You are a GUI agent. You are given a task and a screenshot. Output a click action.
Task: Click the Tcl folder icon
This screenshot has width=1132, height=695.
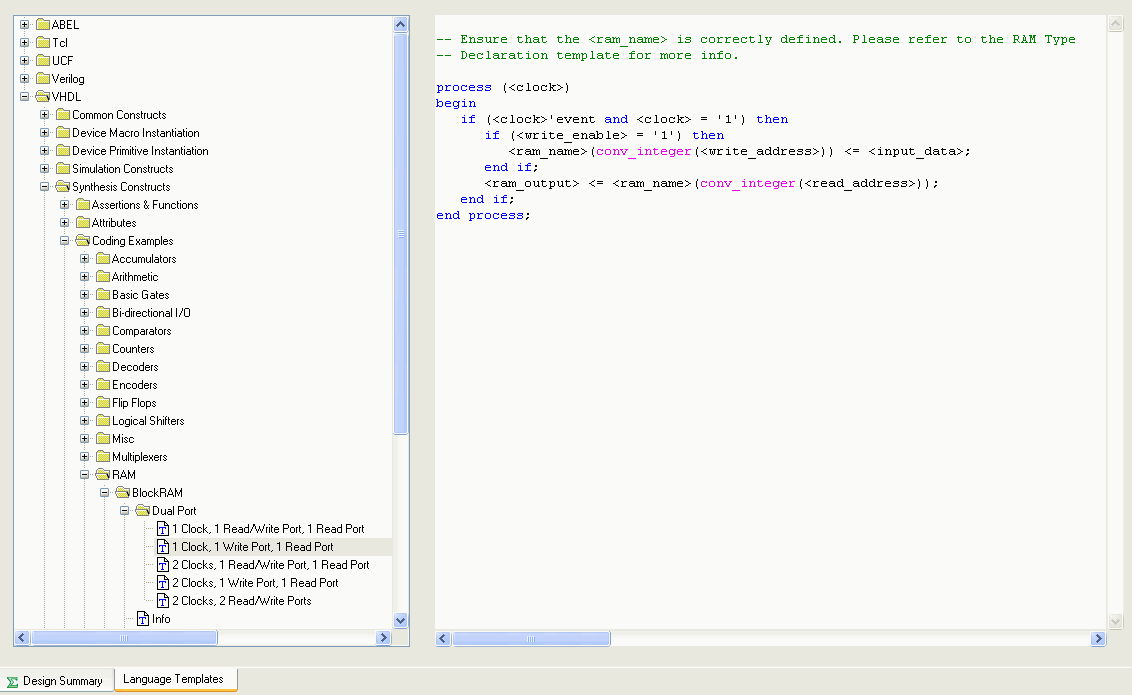click(43, 43)
